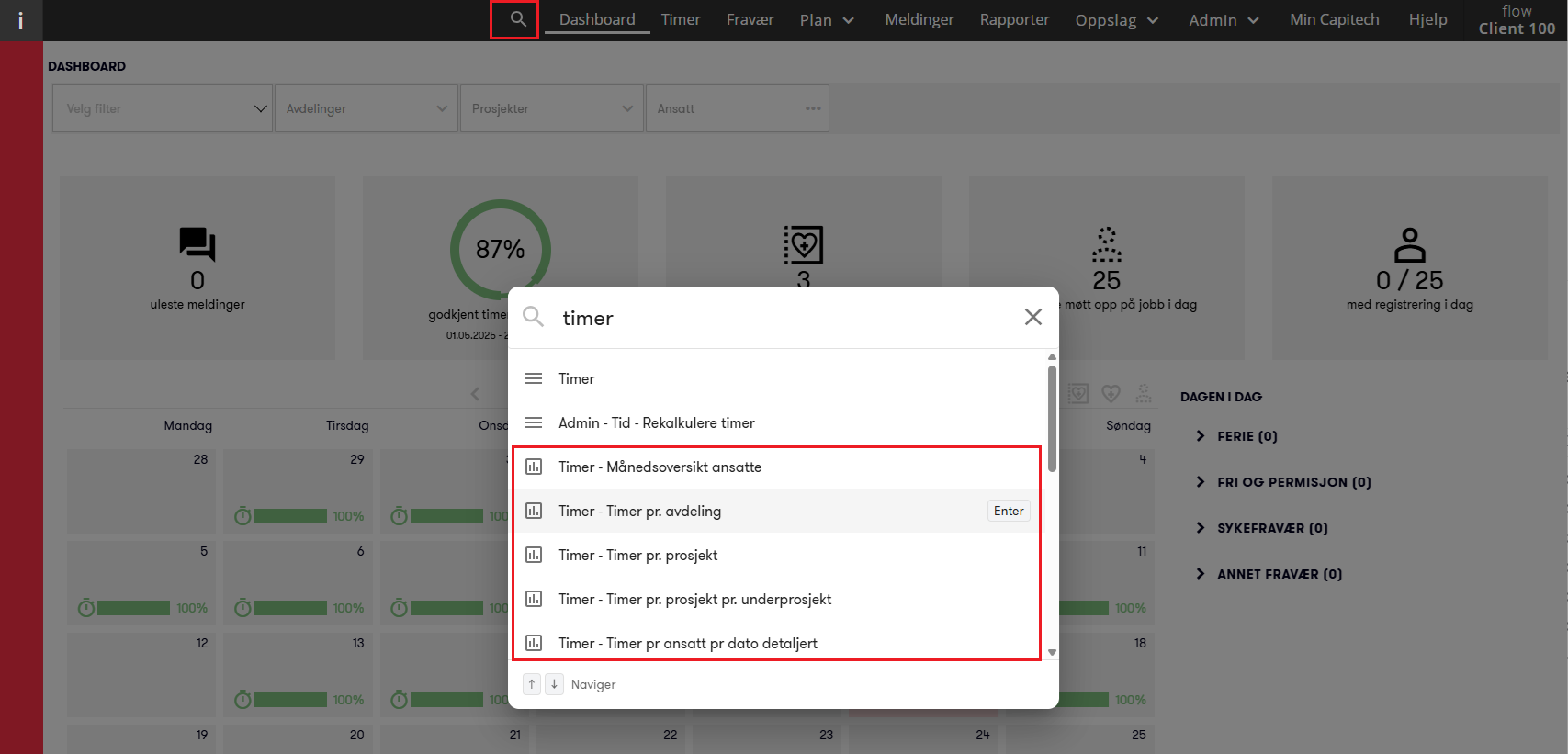
Task: Click the search text field containing 'timer'
Action: click(785, 318)
